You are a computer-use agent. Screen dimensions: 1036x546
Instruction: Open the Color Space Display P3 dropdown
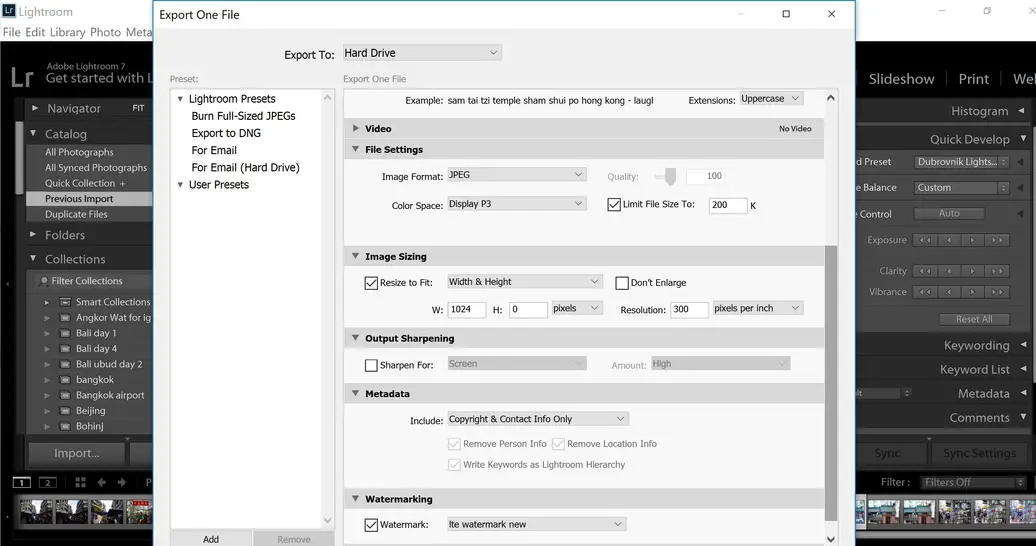[x=517, y=204]
